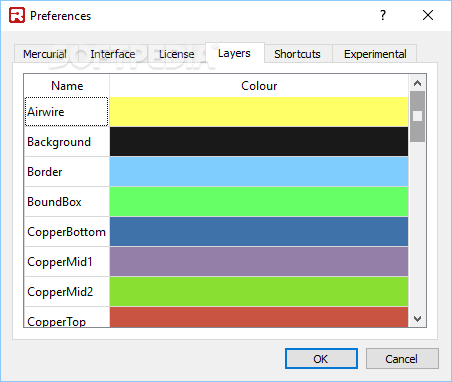The image size is (452, 382).
Task: Pick the lime CopperMid2 colour swatch
Action: click(x=259, y=292)
